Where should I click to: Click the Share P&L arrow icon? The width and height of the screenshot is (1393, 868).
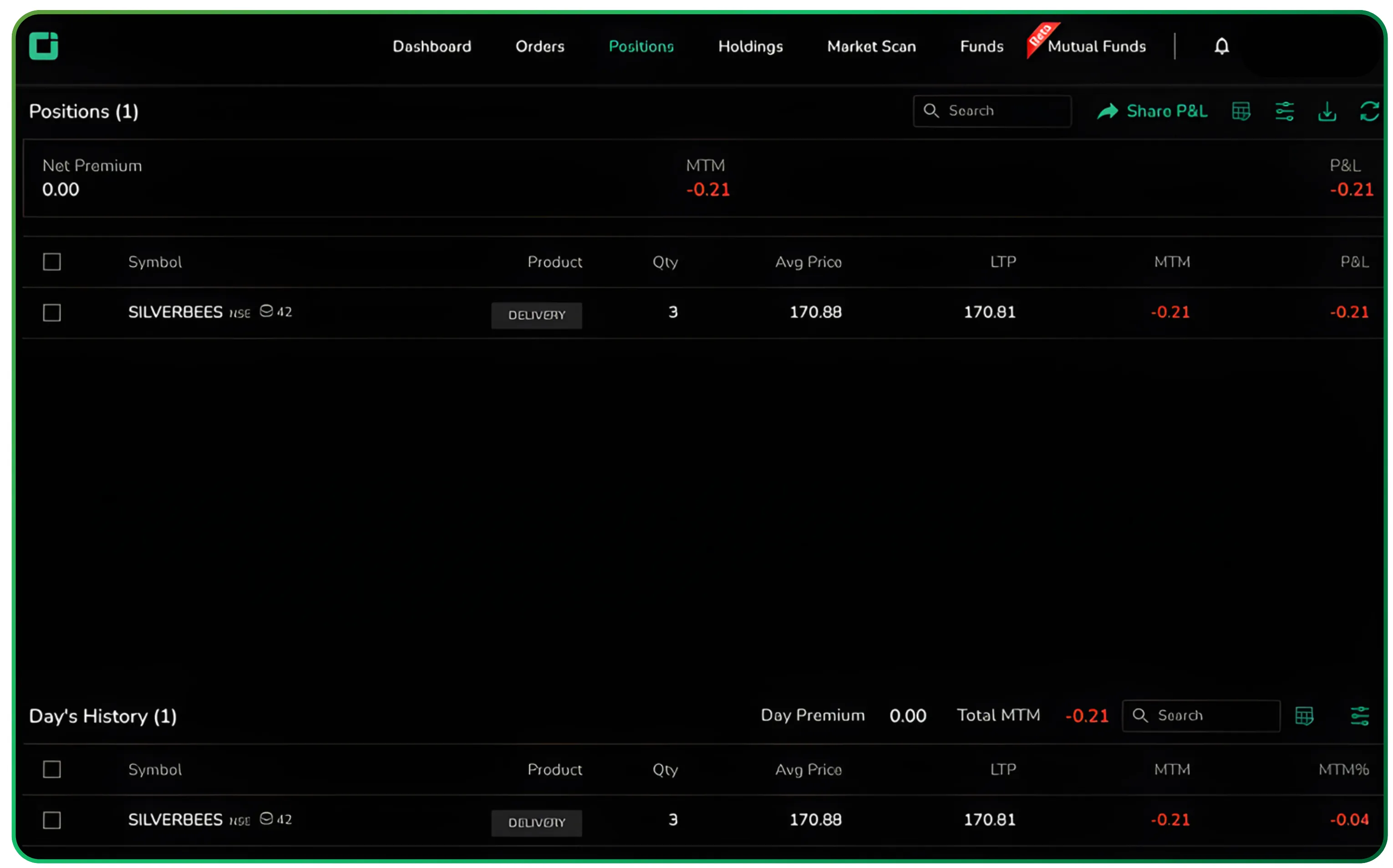(1108, 111)
